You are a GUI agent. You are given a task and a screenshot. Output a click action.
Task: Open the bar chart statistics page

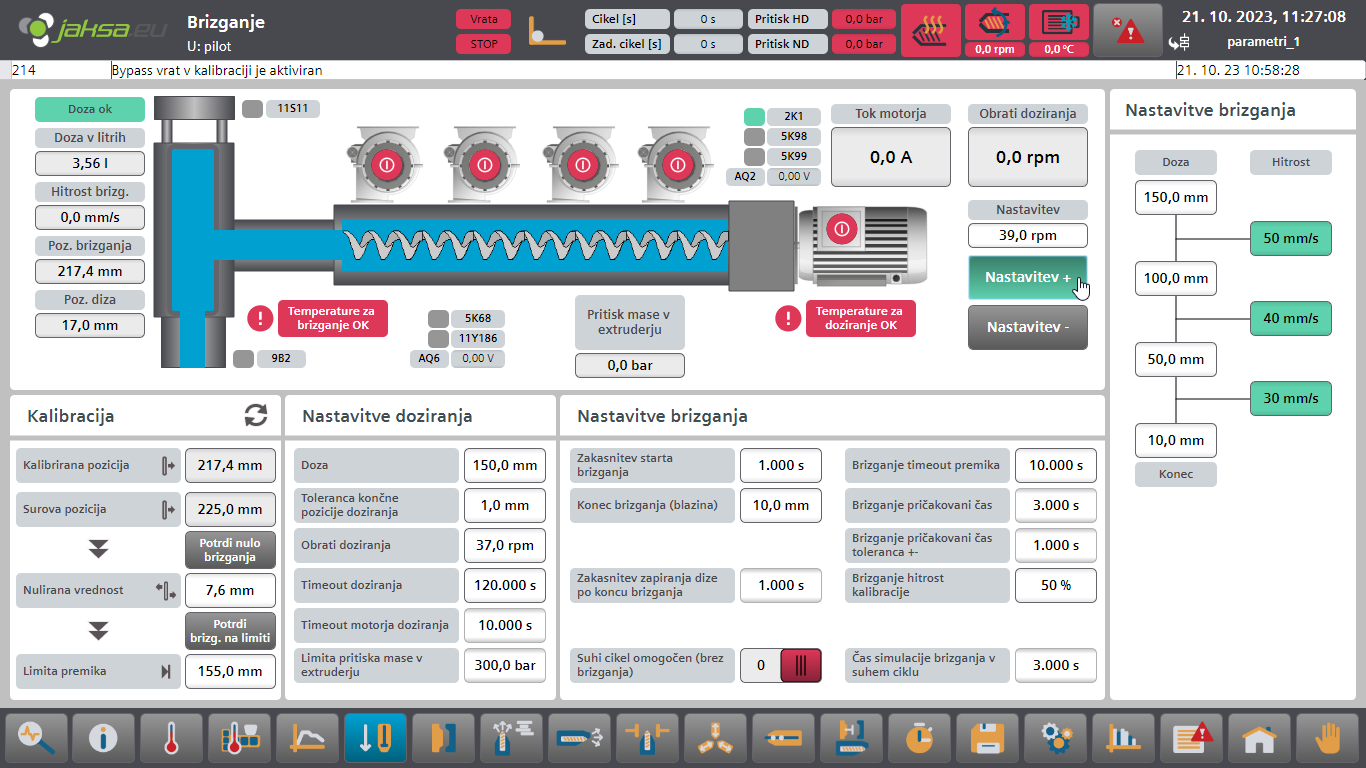coord(1123,739)
